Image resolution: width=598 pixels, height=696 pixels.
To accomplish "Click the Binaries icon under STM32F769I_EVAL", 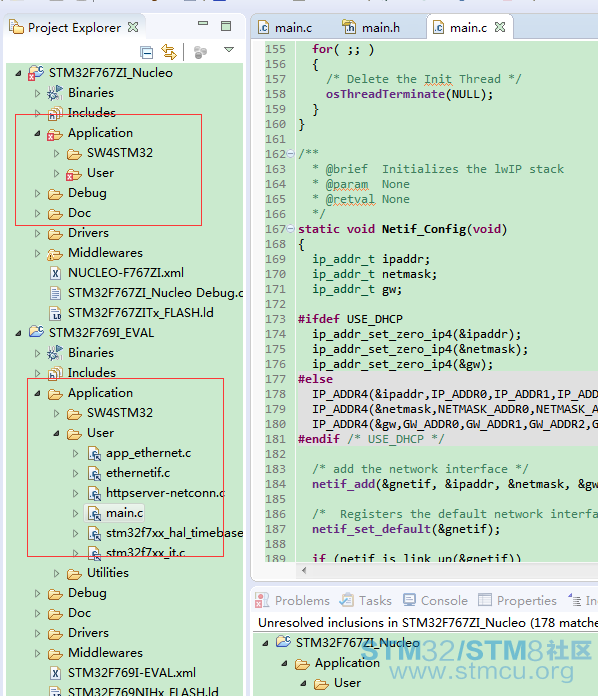I will 55,353.
